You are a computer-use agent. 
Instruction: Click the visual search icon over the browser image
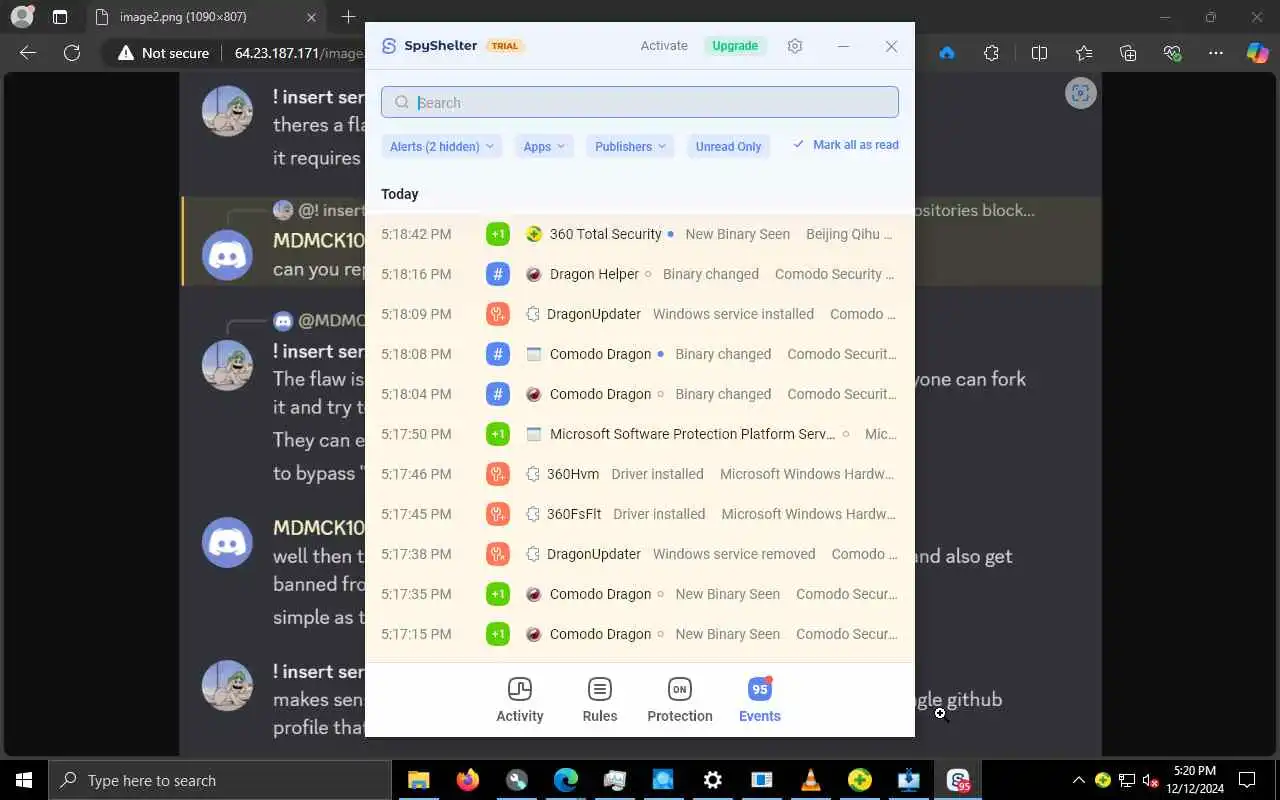pyautogui.click(x=1080, y=93)
